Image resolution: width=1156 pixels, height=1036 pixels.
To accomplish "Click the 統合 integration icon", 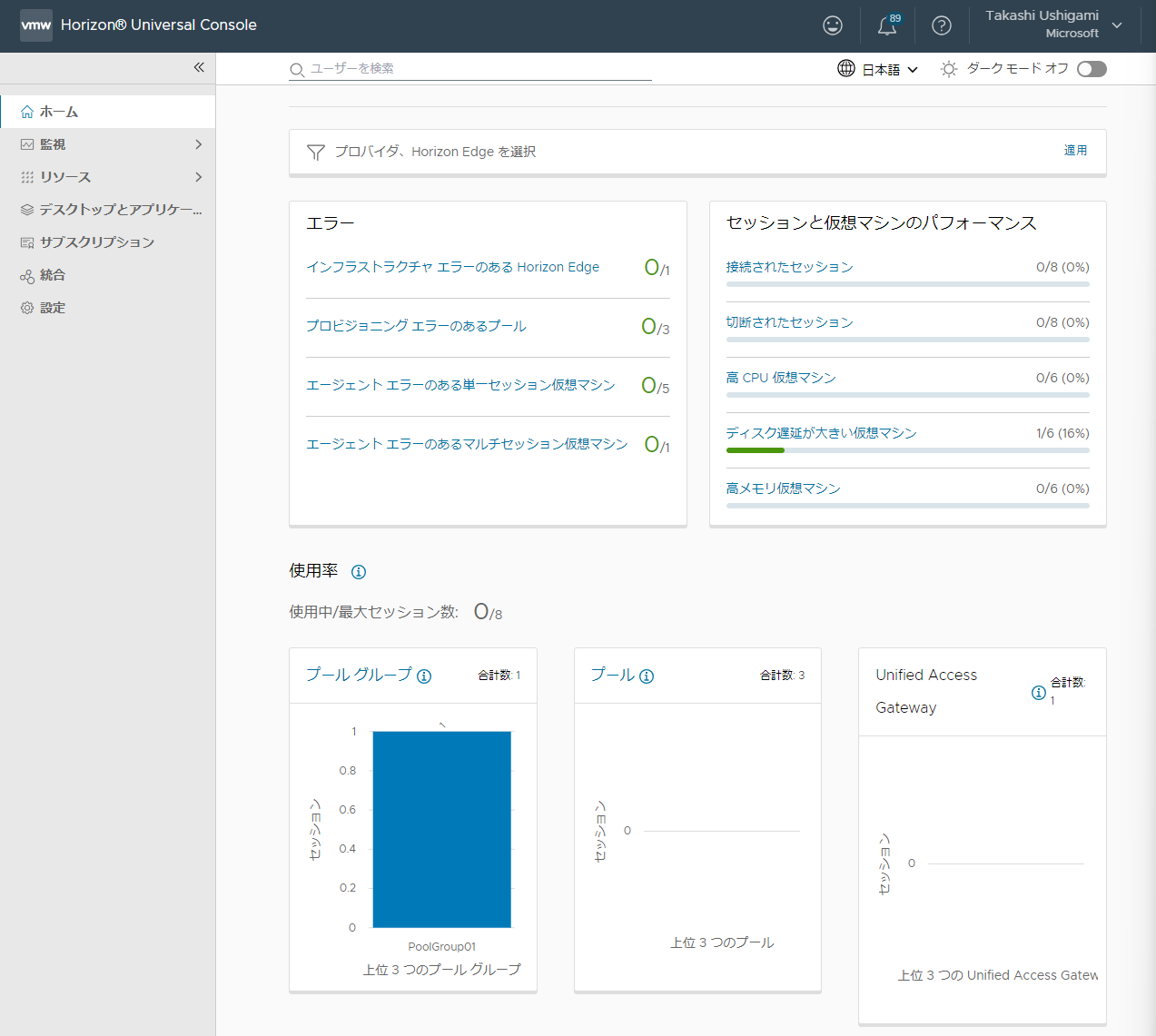I will click(28, 274).
